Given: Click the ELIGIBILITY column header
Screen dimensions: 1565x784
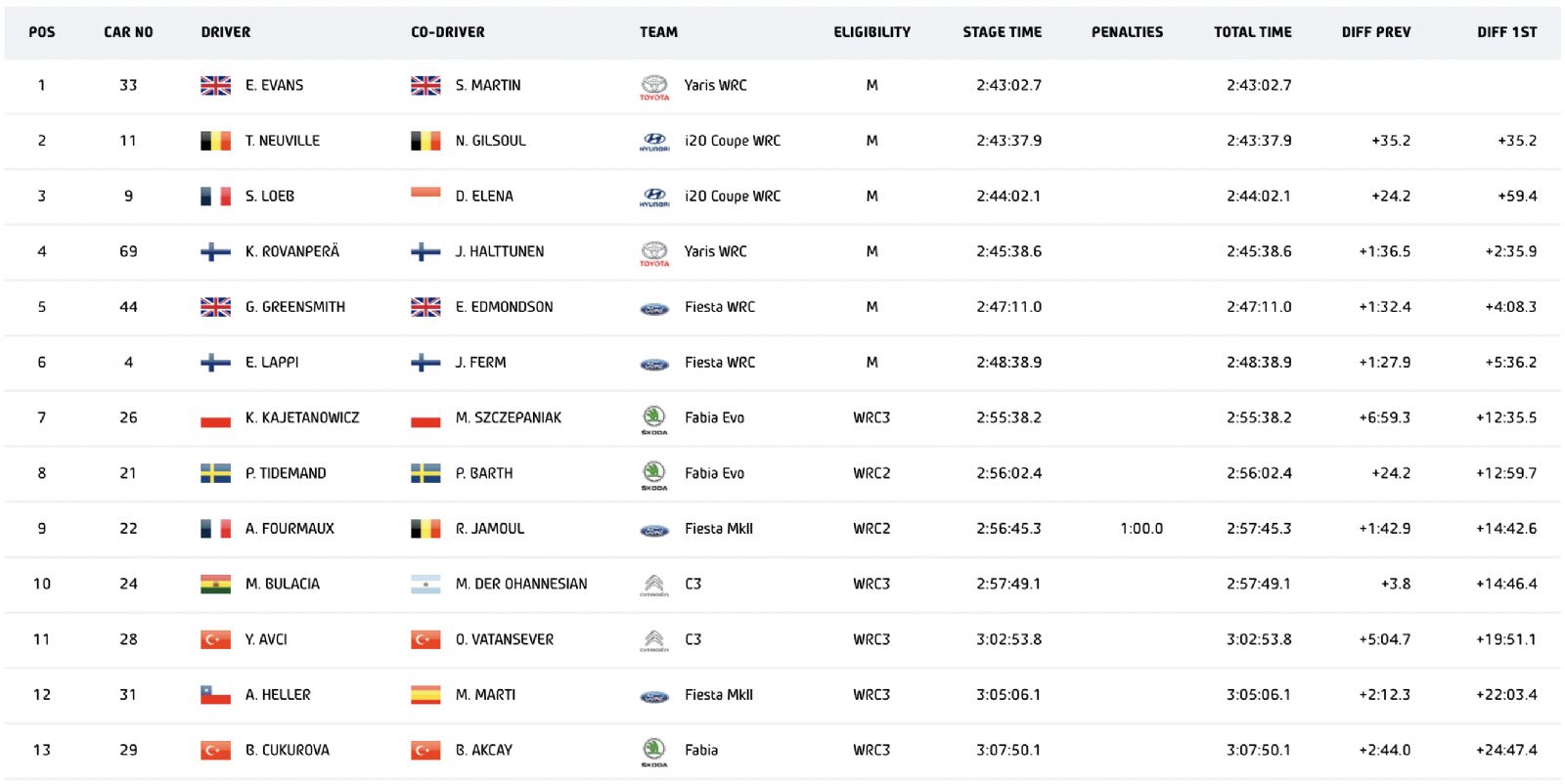Looking at the screenshot, I should pyautogui.click(x=872, y=32).
